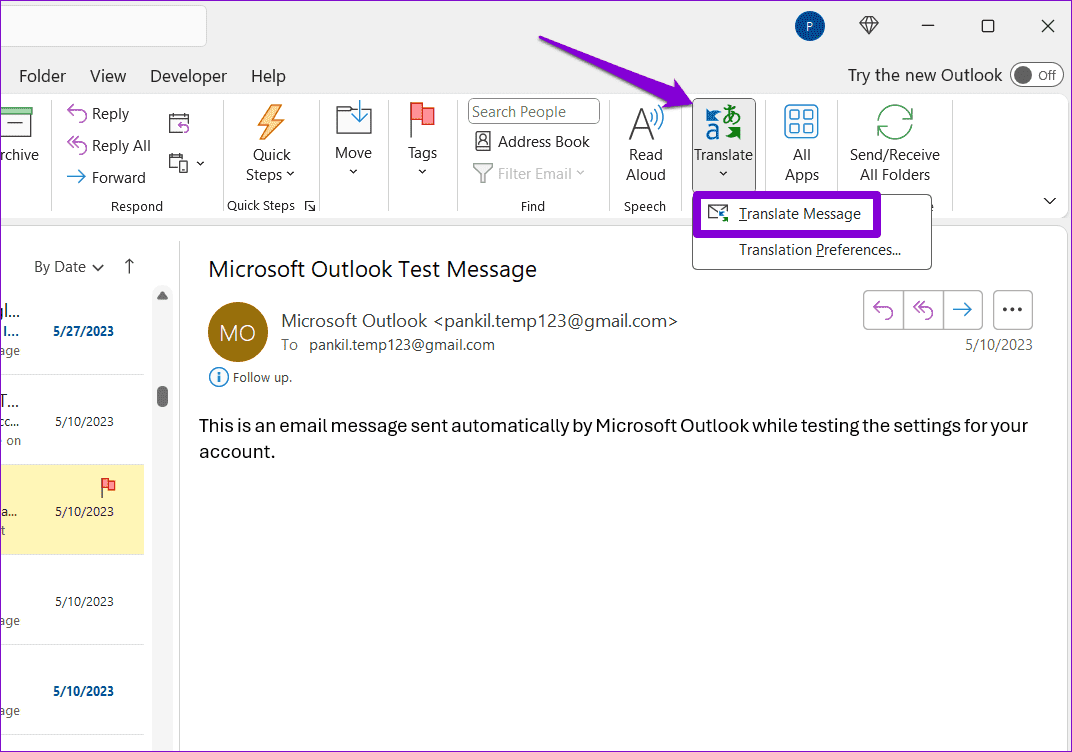Reverse sort order with the up arrow
The image size is (1072, 752).
click(129, 266)
